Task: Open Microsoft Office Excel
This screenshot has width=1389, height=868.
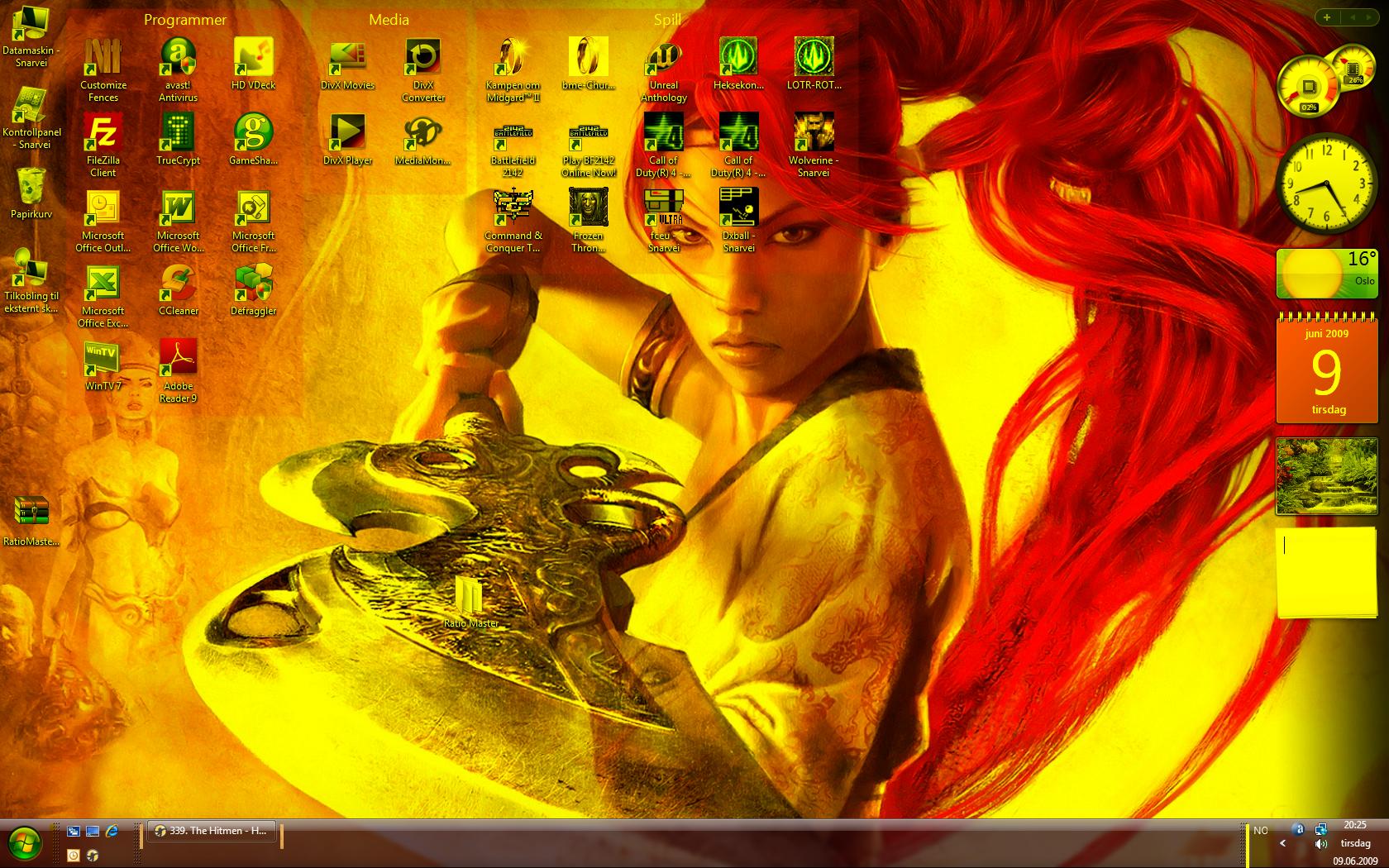Action: [x=103, y=296]
